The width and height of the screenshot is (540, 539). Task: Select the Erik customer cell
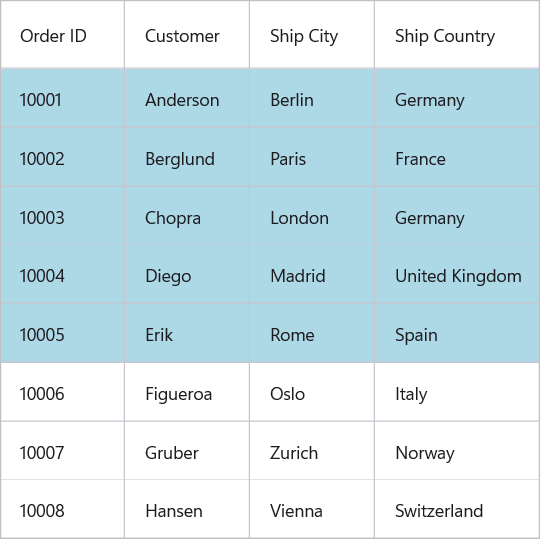click(x=187, y=333)
